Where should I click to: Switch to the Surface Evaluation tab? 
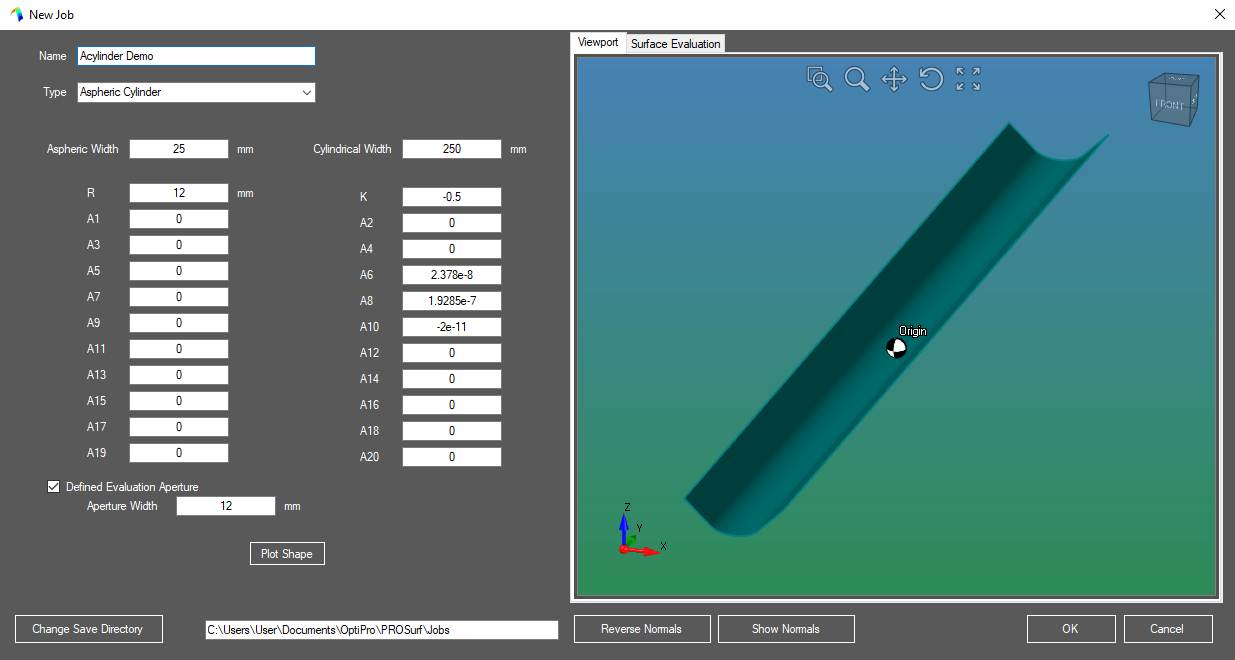(675, 44)
